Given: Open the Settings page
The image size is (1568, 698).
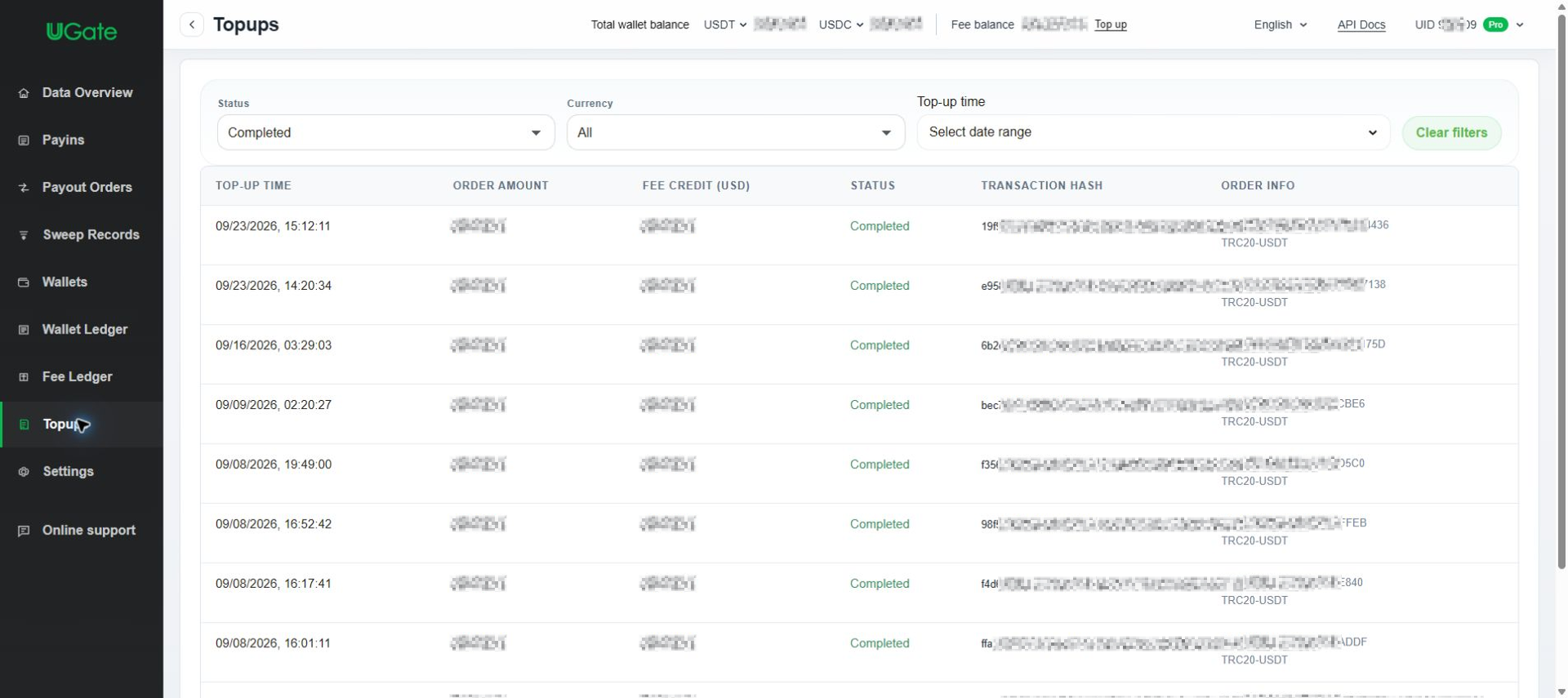Looking at the screenshot, I should (82, 472).
